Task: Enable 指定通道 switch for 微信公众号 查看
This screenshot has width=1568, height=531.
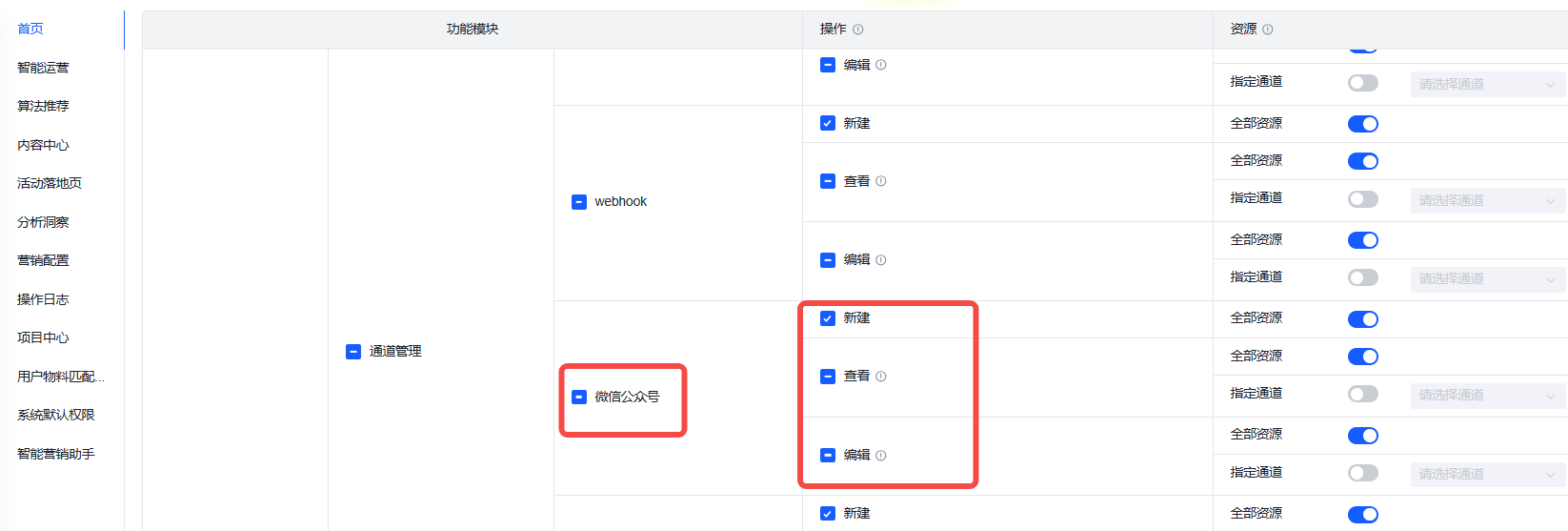Action: (1363, 394)
